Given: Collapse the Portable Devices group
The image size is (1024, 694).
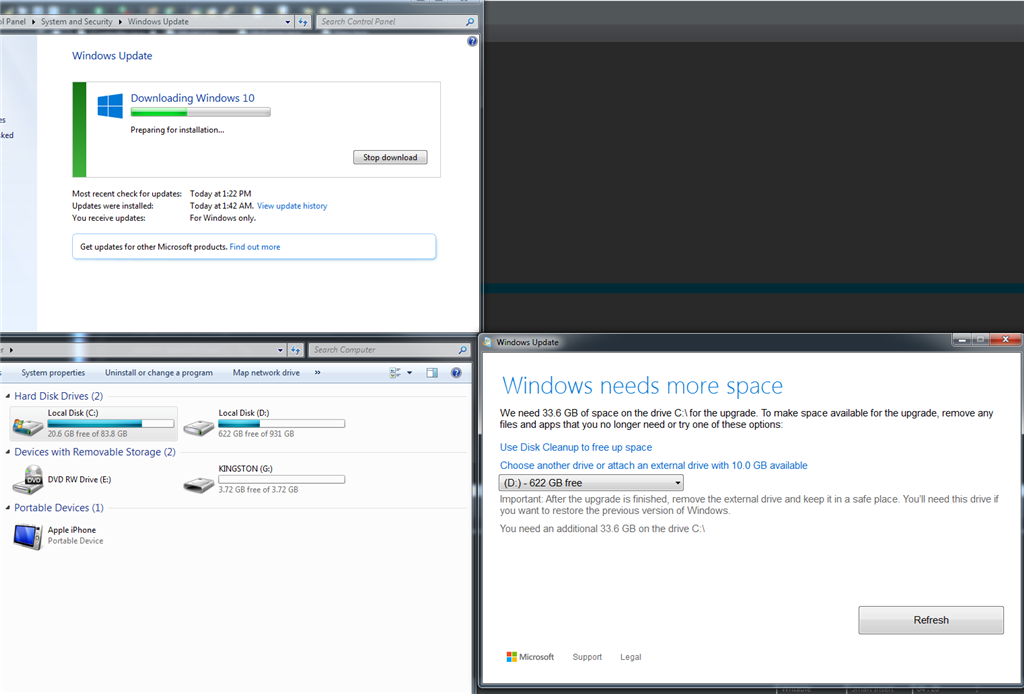Looking at the screenshot, I should 8,508.
